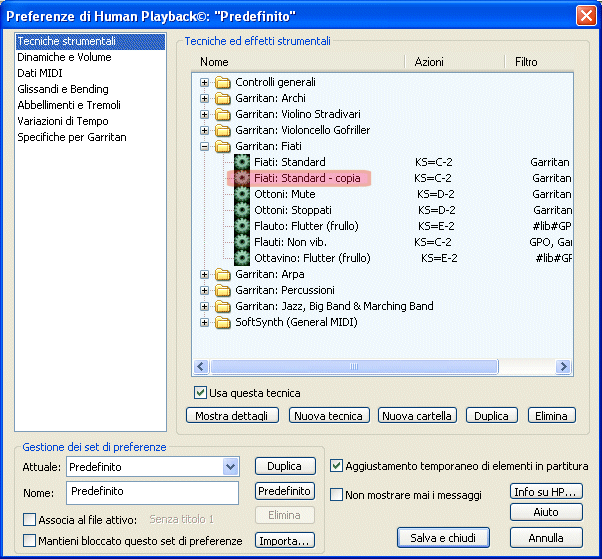
Task: Select Dinamiche e Volume in category list
Action: click(64, 57)
